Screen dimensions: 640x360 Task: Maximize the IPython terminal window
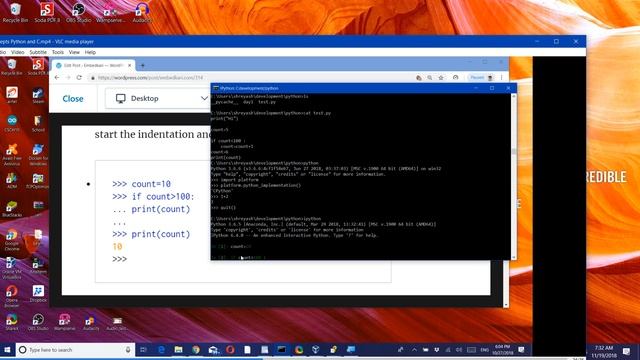tap(492, 88)
